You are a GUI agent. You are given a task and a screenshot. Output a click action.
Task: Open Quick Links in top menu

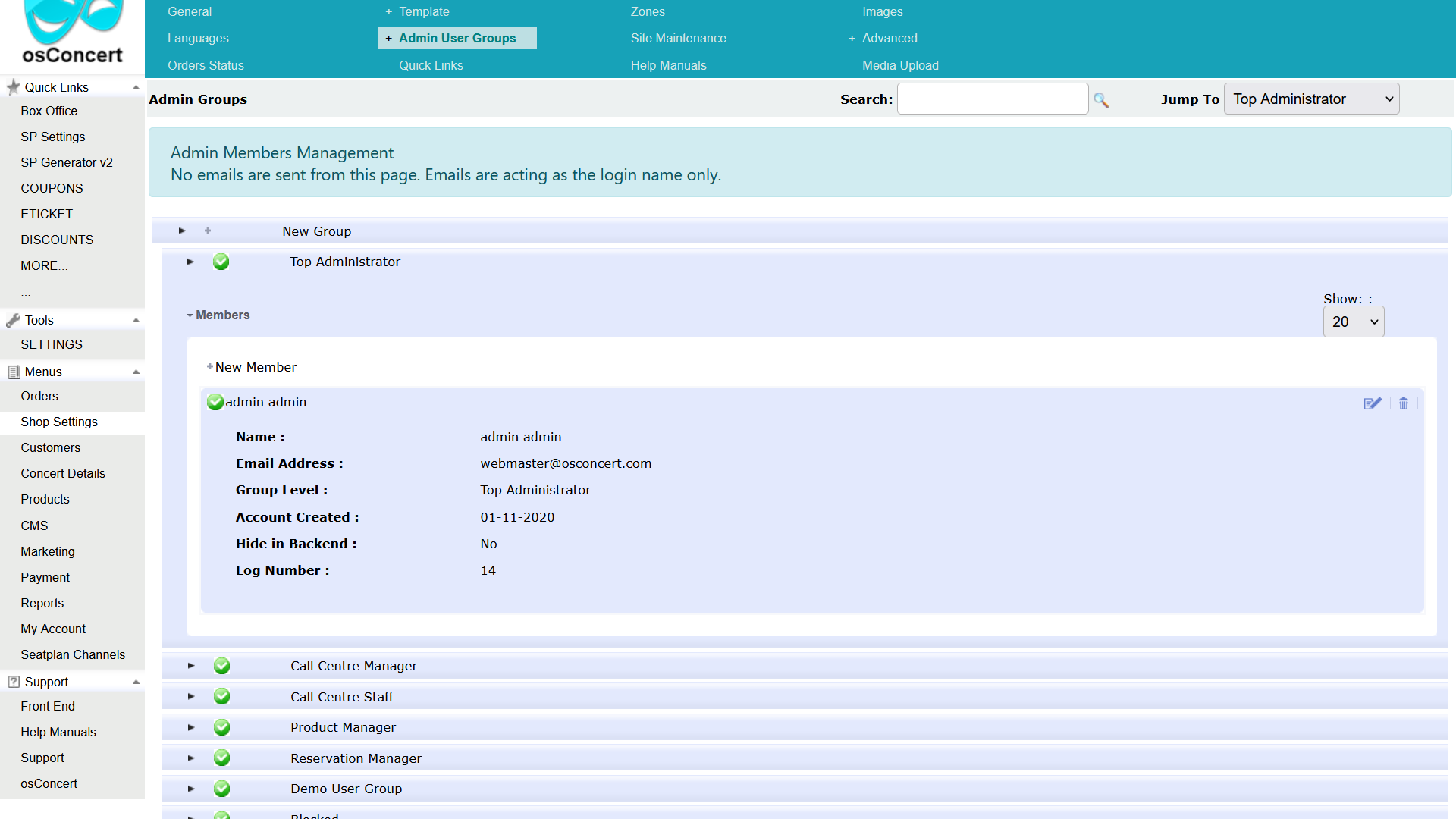[431, 65]
